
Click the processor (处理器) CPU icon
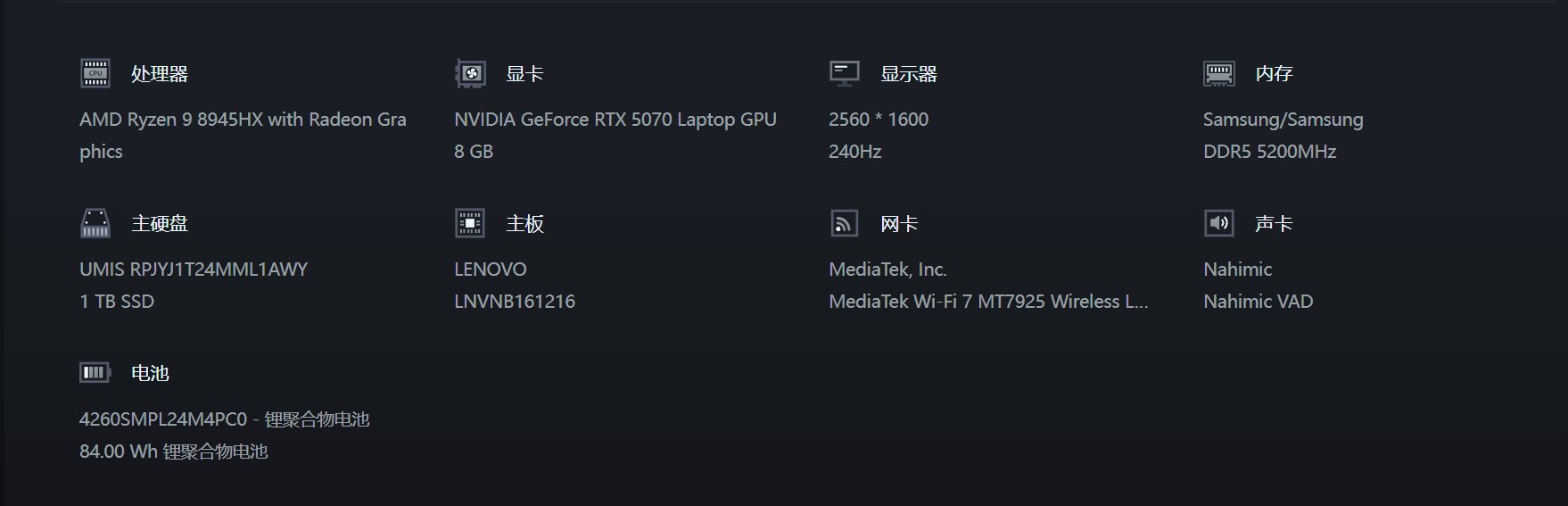pyautogui.click(x=95, y=73)
